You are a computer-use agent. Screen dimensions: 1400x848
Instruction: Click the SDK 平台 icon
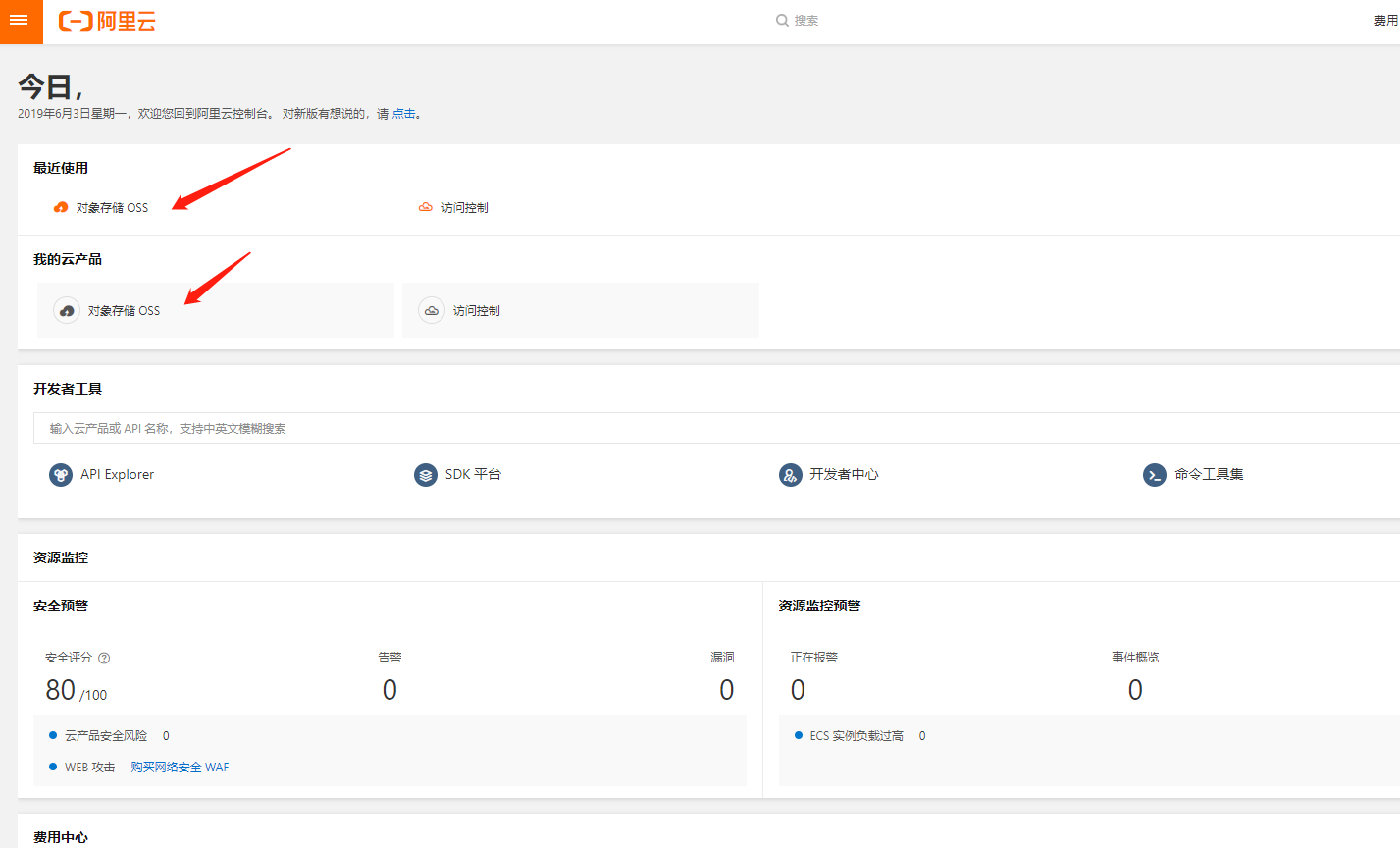[426, 475]
